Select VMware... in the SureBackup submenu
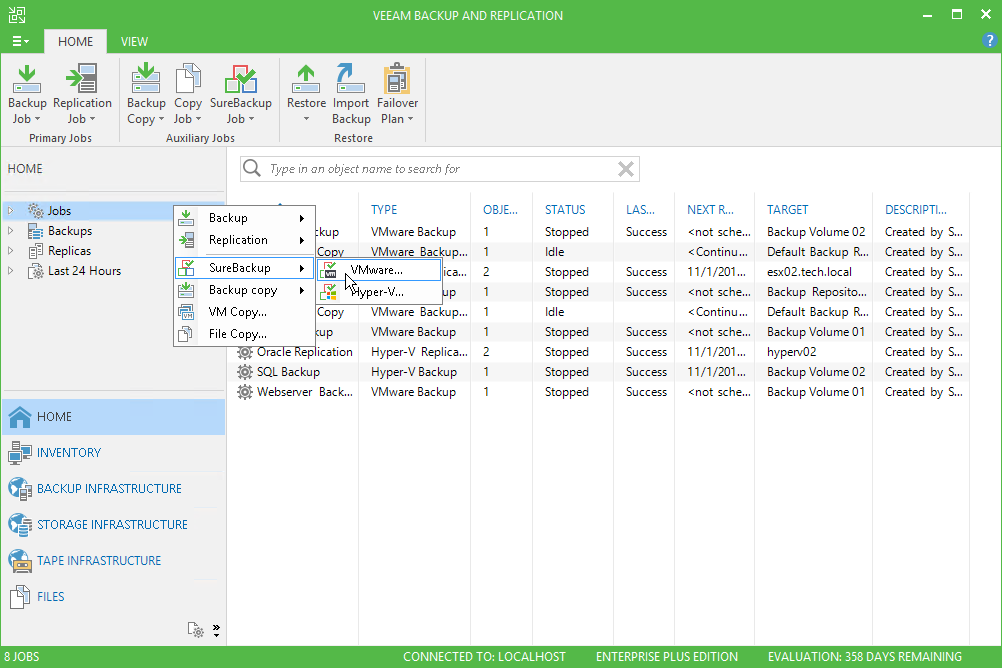1002x668 pixels. coord(380,270)
